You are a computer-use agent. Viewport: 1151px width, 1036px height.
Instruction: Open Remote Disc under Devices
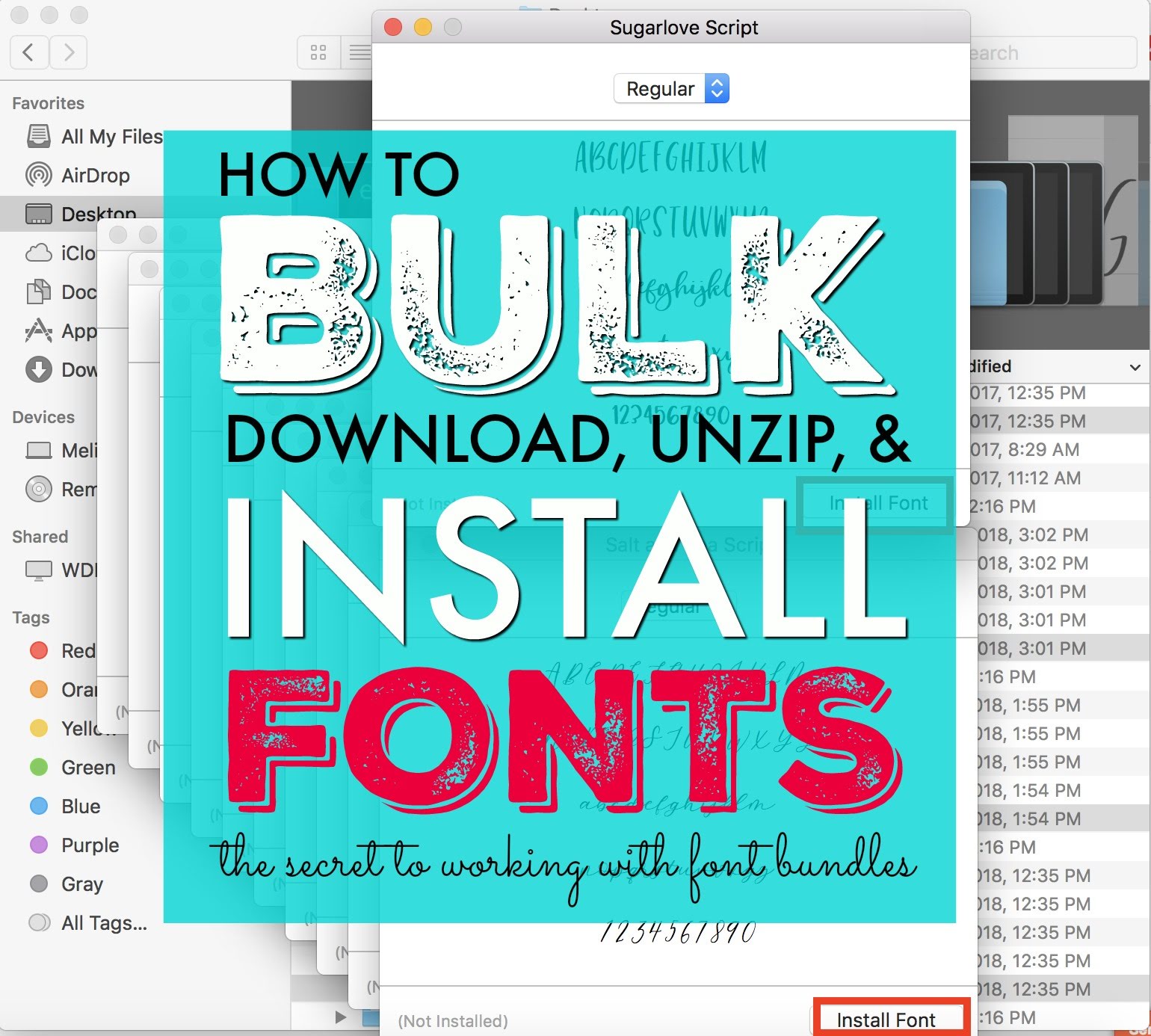coord(61,490)
